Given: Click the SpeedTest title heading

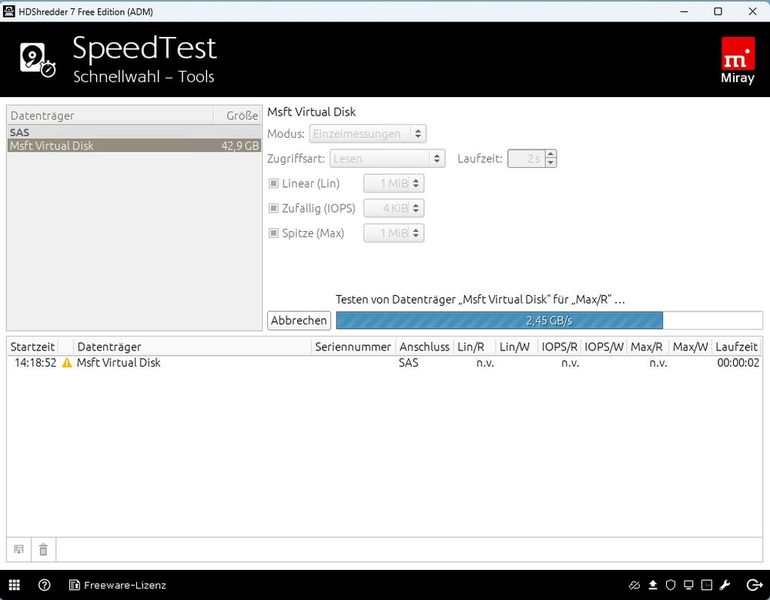Looking at the screenshot, I should pyautogui.click(x=144, y=48).
